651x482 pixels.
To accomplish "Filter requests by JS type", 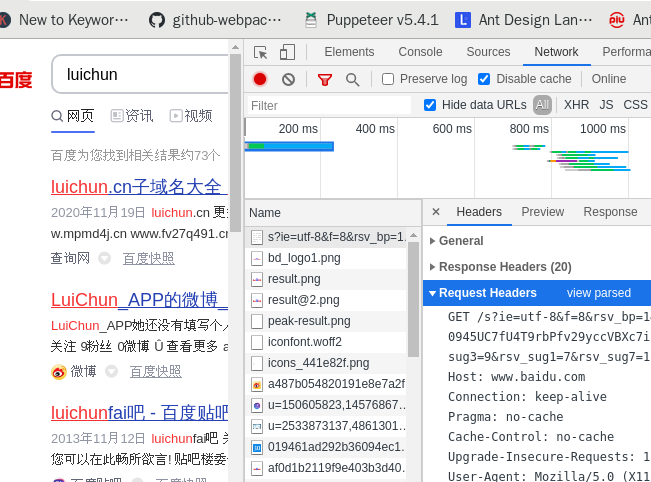I will (x=606, y=105).
